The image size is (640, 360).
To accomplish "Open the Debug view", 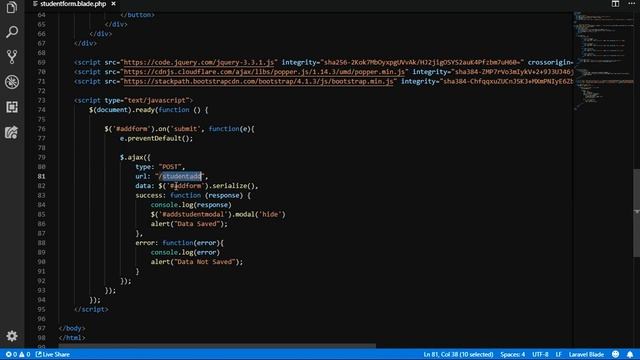I will point(11,82).
